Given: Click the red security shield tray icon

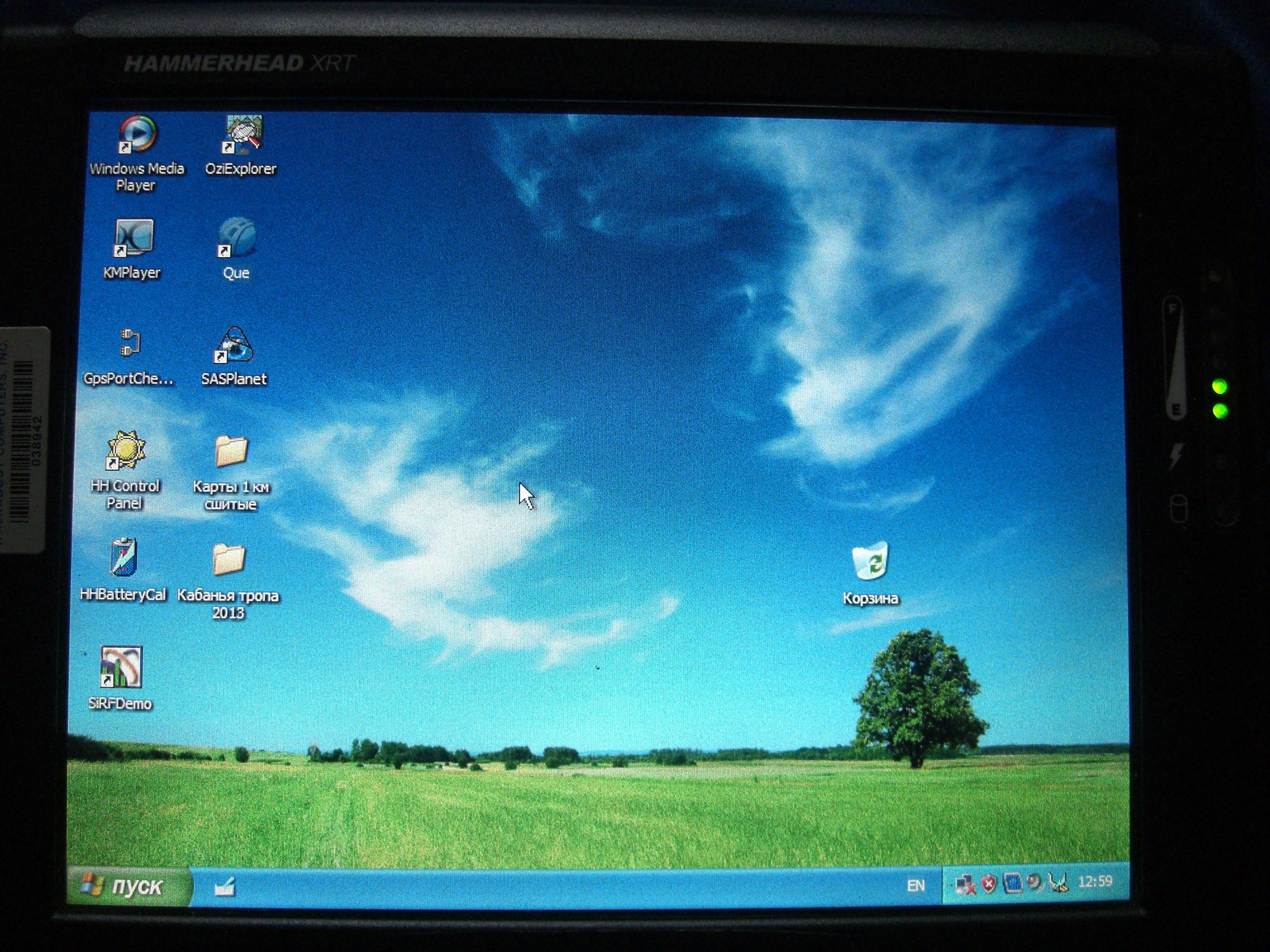Looking at the screenshot, I should [988, 884].
